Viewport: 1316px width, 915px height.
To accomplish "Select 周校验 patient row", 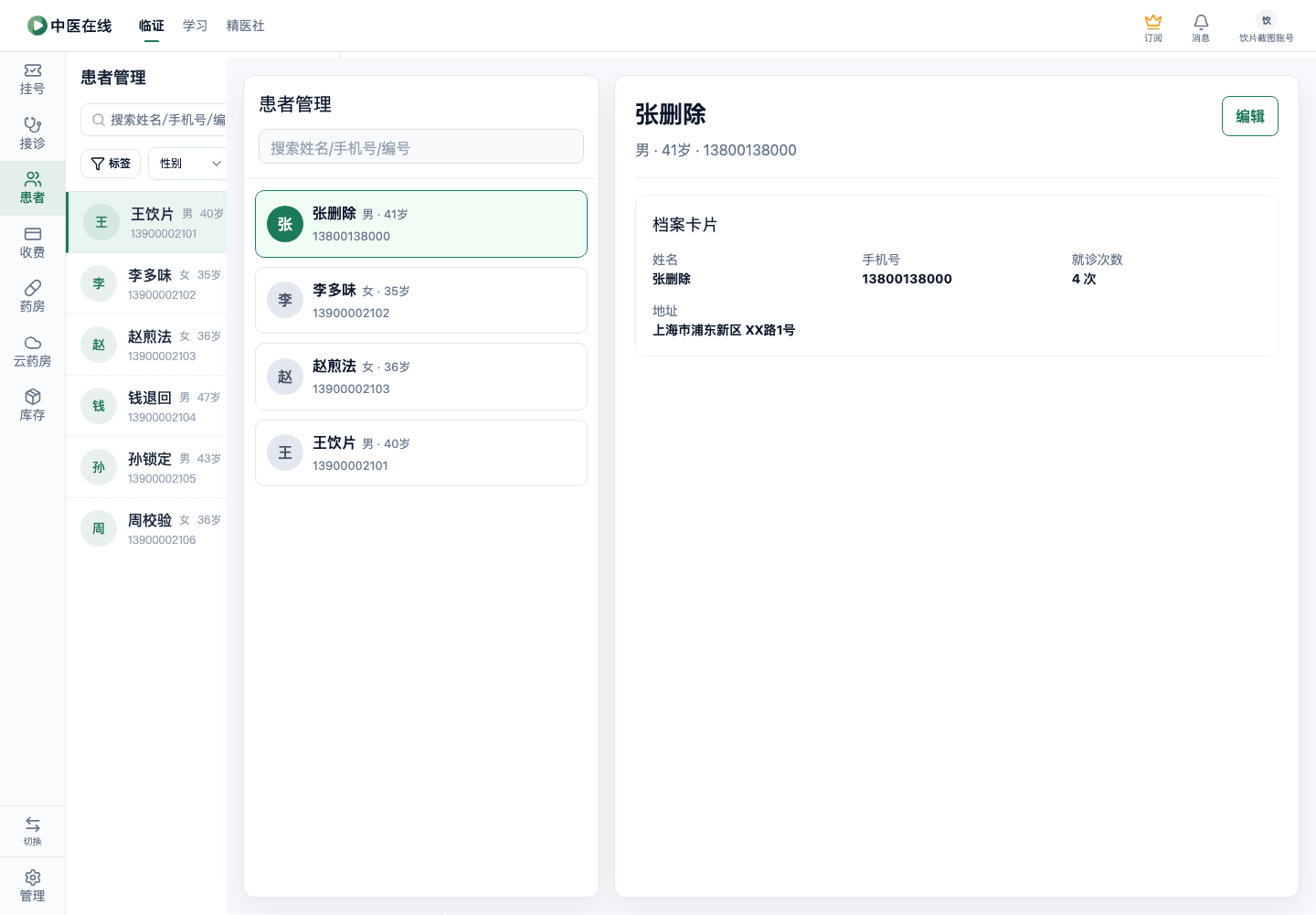I will pos(146,528).
